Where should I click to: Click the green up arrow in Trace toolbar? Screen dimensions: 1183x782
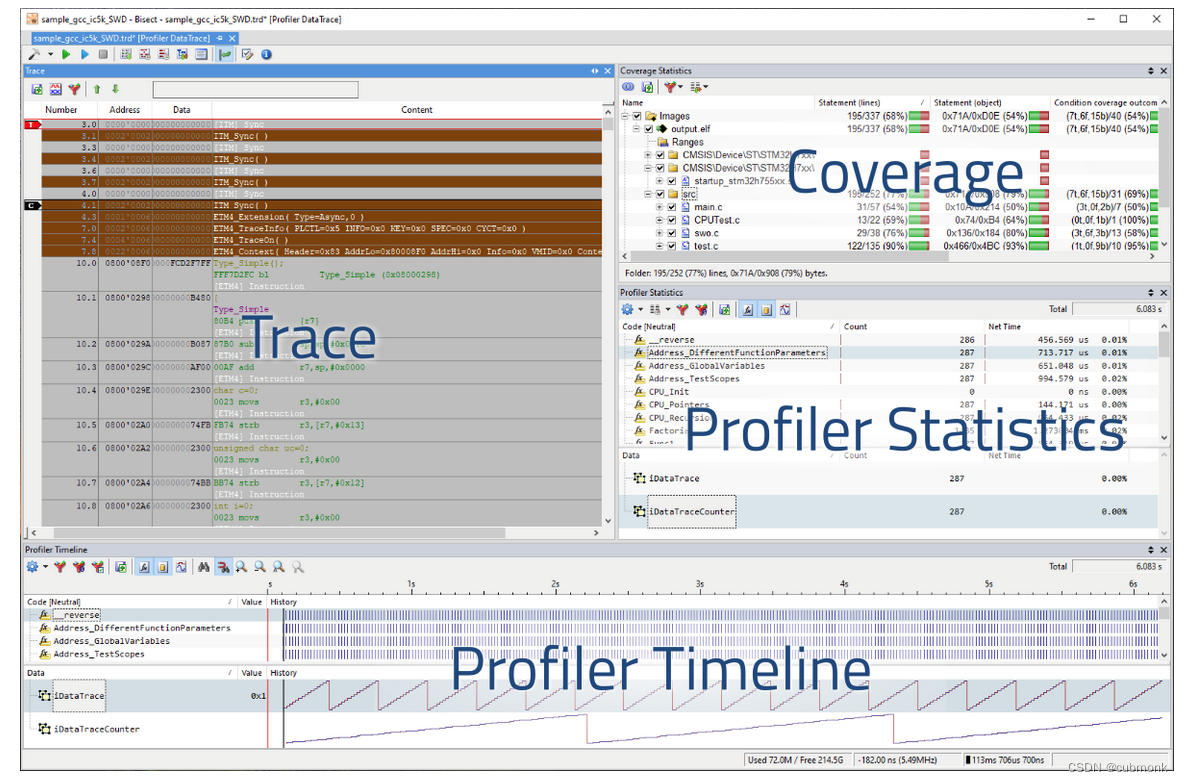(x=97, y=89)
